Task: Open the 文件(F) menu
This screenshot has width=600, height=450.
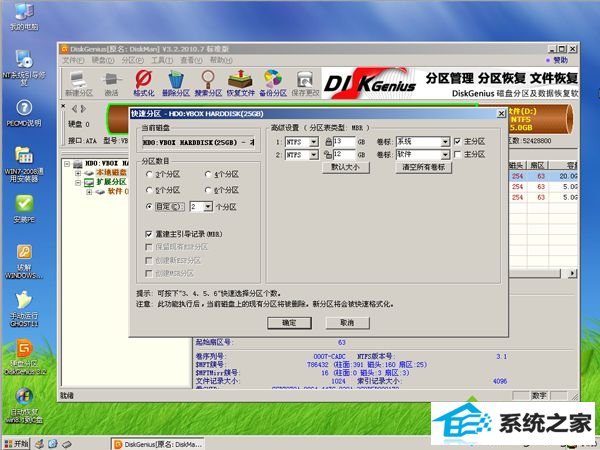Action: (73, 60)
